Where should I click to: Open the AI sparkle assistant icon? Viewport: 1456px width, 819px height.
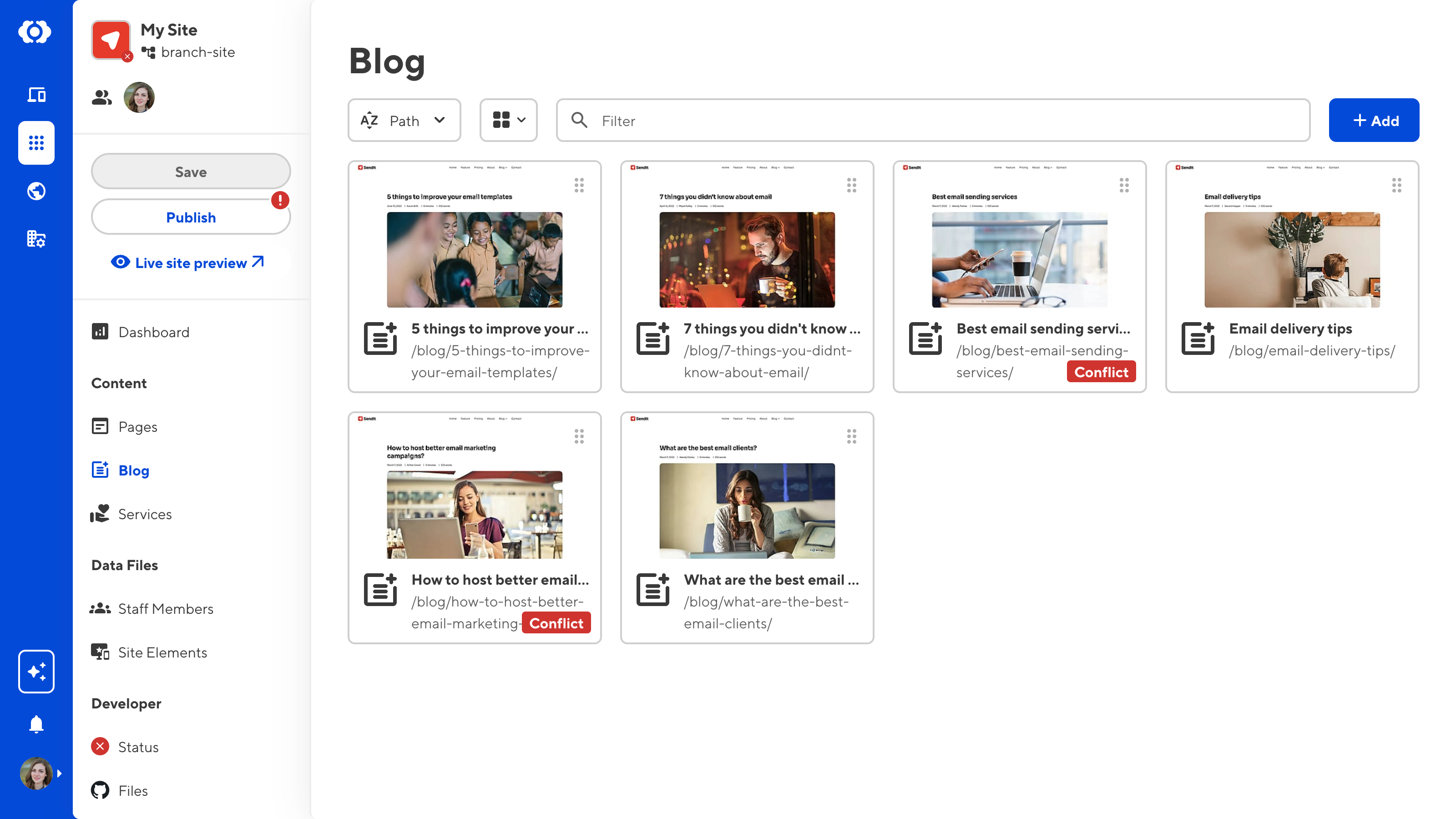click(x=36, y=671)
